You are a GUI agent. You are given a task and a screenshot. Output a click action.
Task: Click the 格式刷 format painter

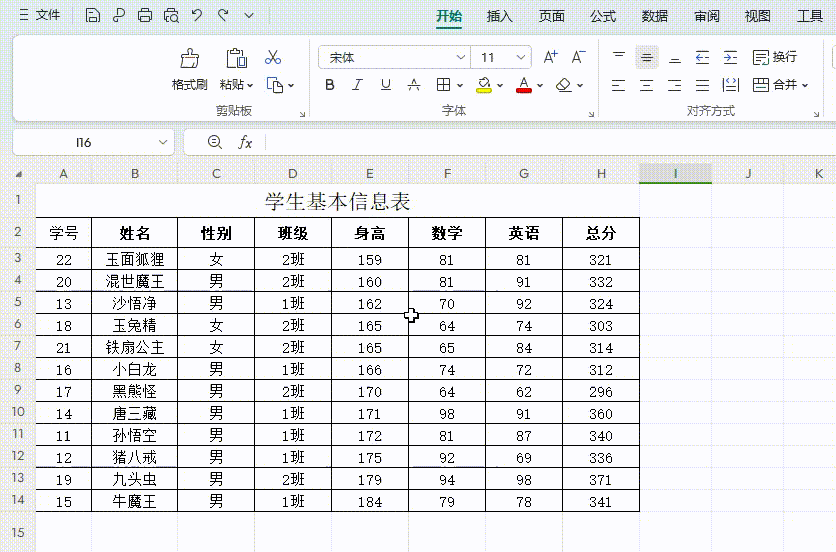(x=189, y=69)
